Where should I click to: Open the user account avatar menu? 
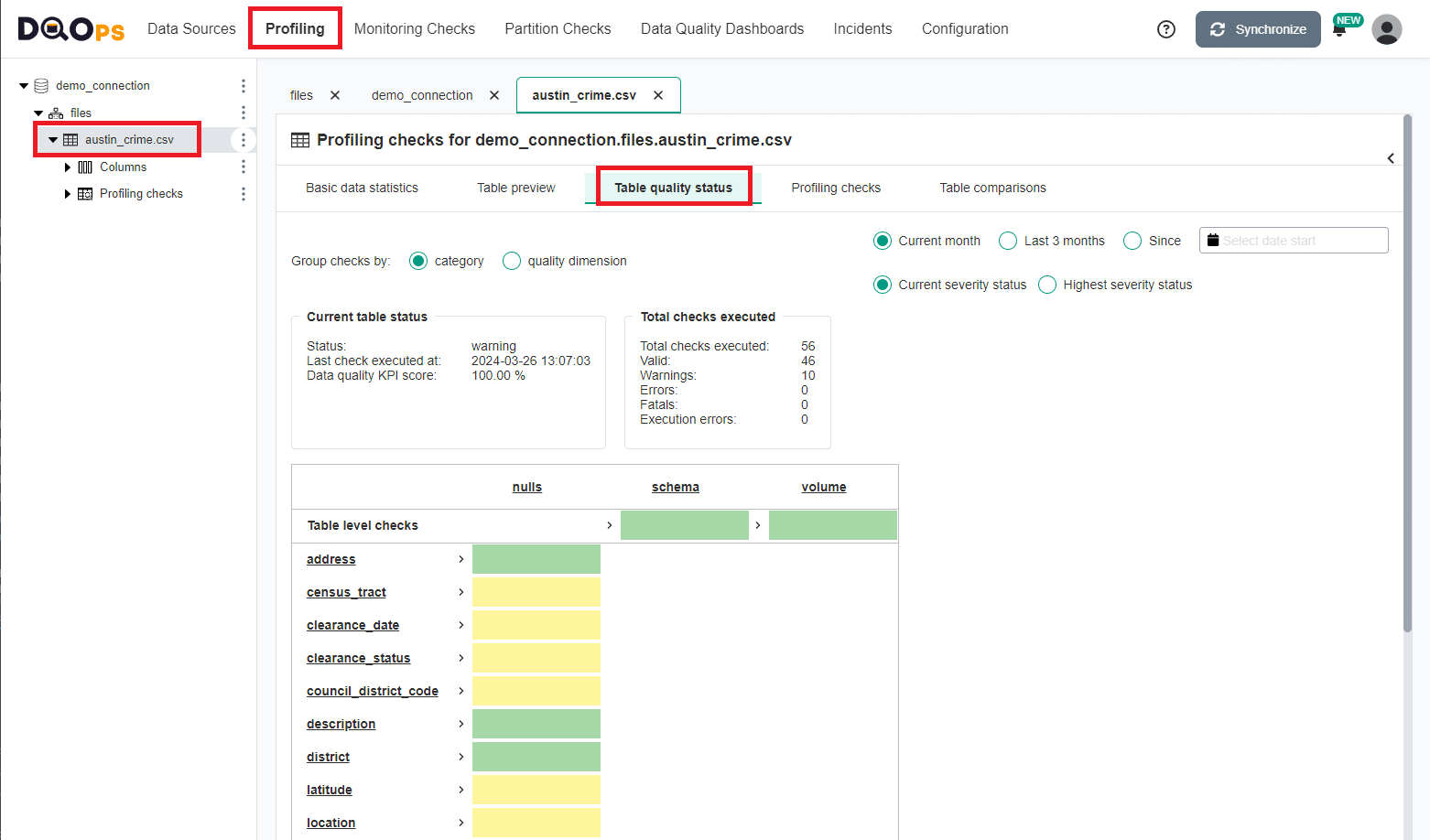1387,28
